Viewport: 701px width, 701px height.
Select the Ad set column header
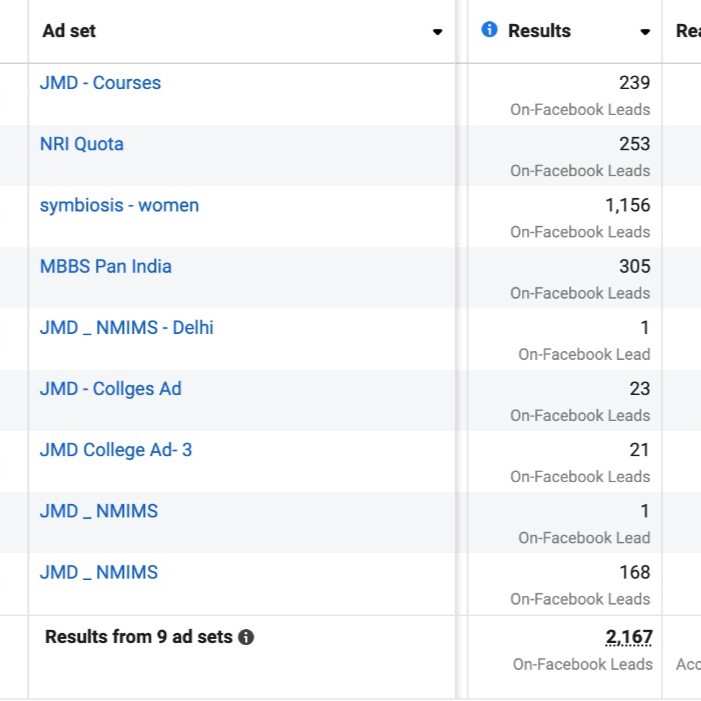tap(69, 31)
